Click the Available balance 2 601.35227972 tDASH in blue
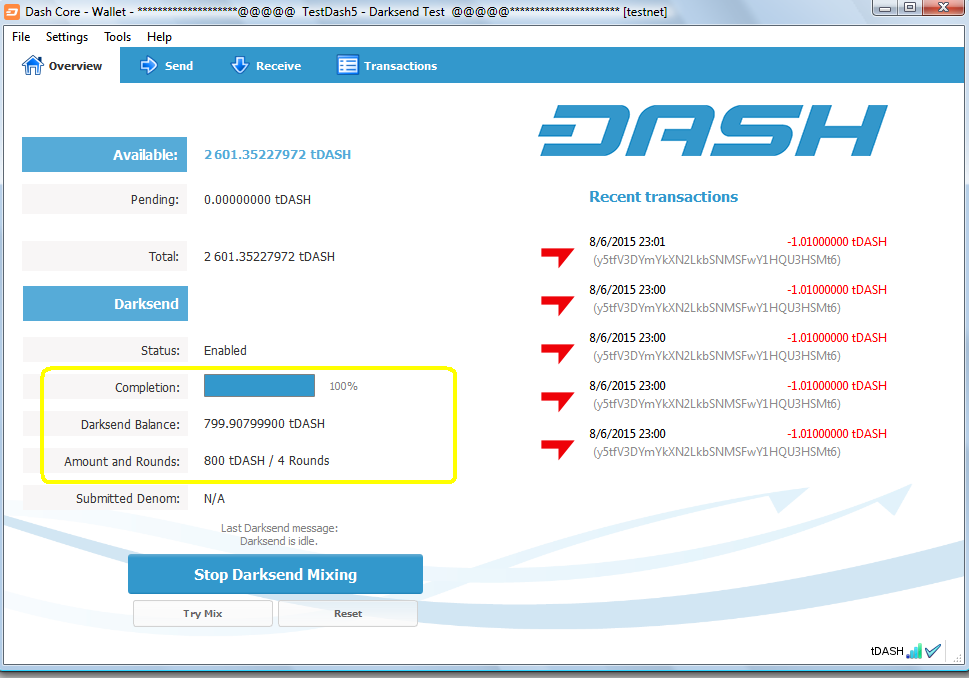This screenshot has width=969, height=678. pyautogui.click(x=277, y=155)
